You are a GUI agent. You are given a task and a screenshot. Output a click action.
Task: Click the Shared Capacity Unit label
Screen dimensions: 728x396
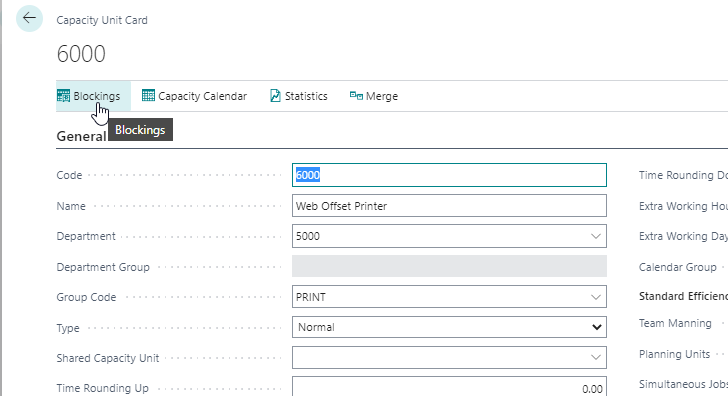(108, 358)
